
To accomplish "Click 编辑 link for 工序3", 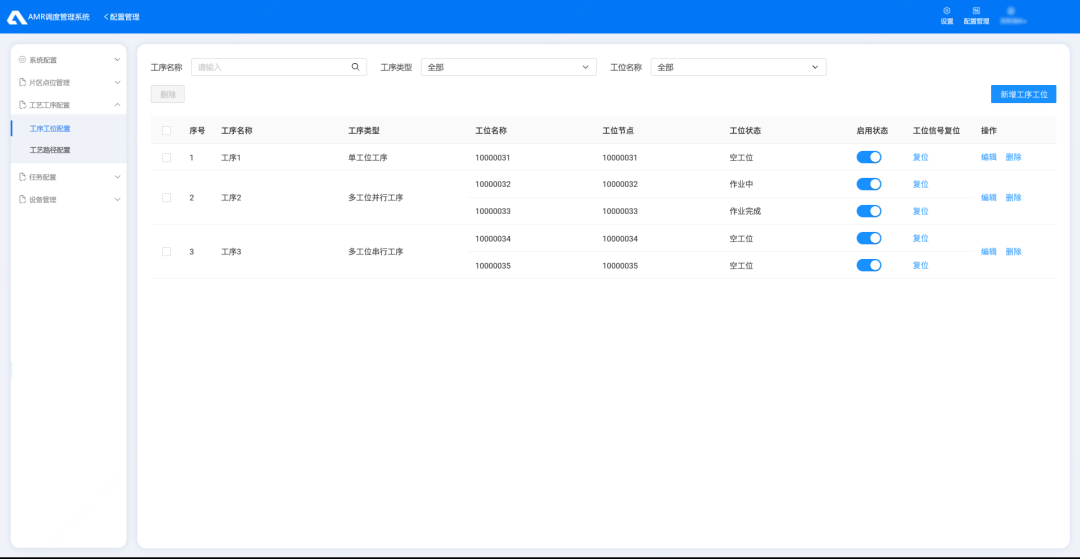I will pyautogui.click(x=988, y=252).
